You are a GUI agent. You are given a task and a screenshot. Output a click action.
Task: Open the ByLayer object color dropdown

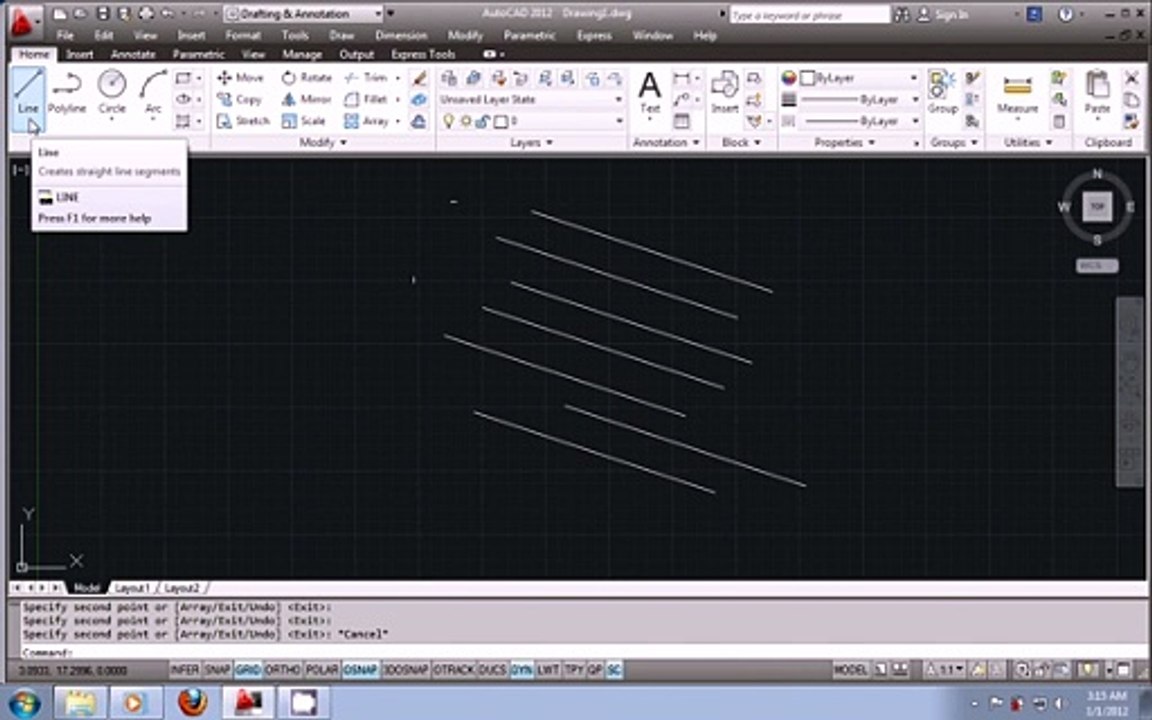(x=860, y=78)
